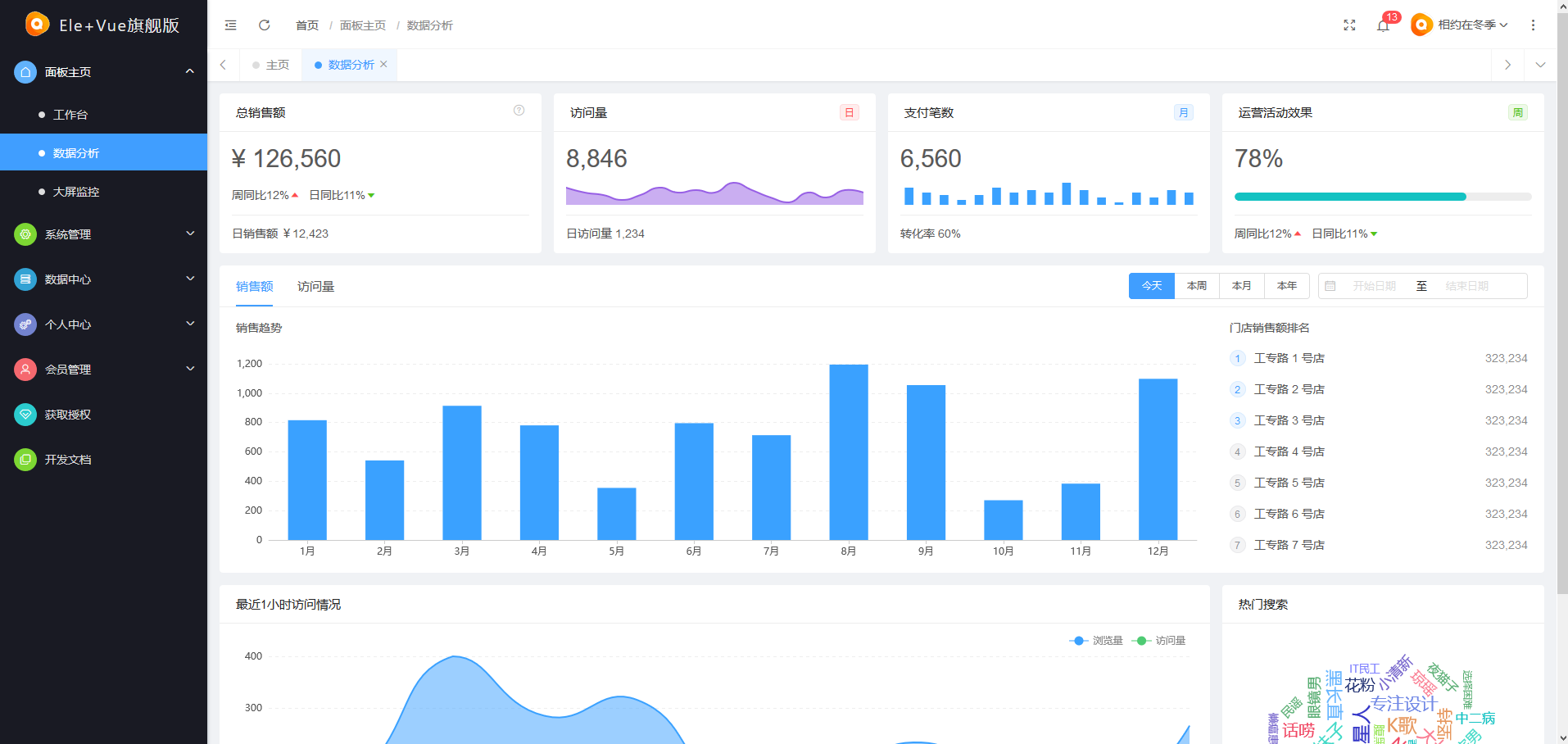This screenshot has width=1568, height=744.
Task: Click the 周 tag on 运营活动效果 card
Action: pos(1518,112)
